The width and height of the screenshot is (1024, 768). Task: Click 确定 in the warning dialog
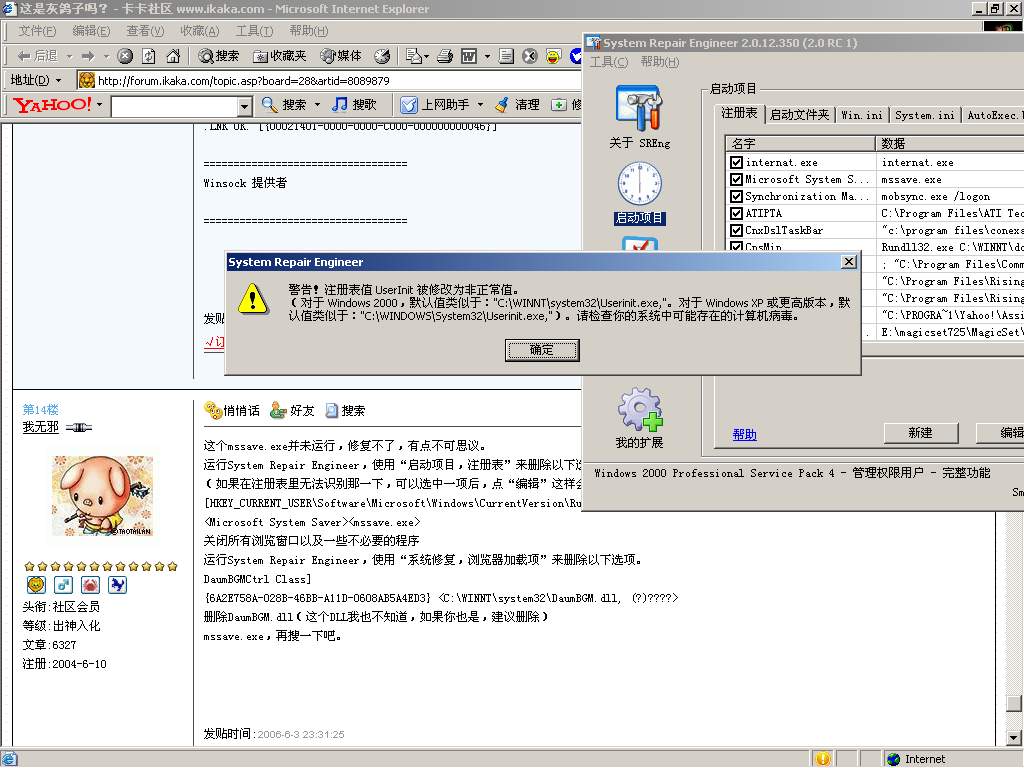point(541,350)
